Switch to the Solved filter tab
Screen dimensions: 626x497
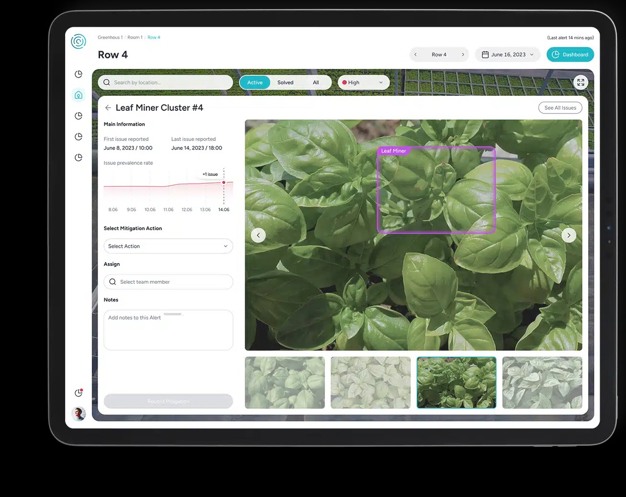285,83
